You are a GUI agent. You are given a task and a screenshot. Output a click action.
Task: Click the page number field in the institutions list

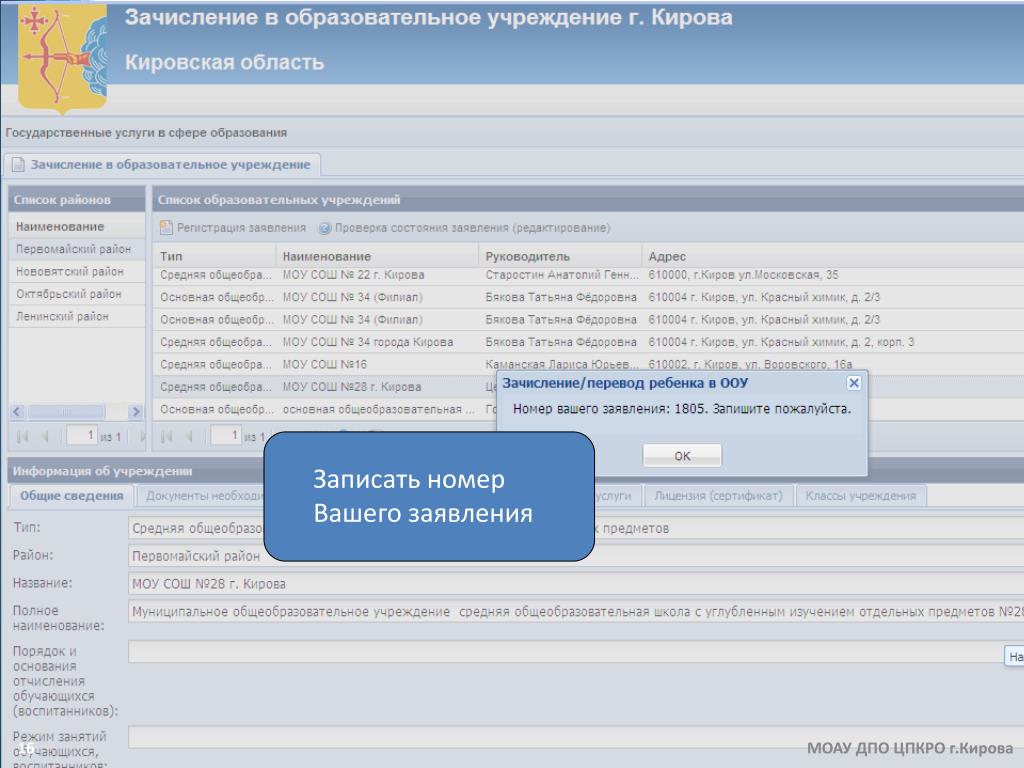[x=226, y=435]
